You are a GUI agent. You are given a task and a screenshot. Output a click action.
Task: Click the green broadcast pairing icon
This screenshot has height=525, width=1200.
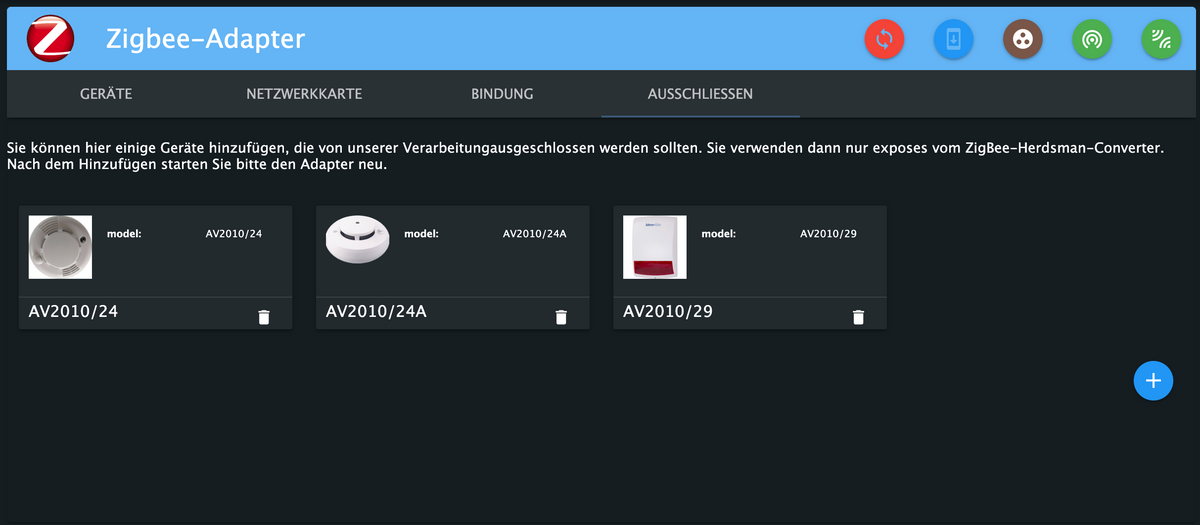click(x=1092, y=40)
